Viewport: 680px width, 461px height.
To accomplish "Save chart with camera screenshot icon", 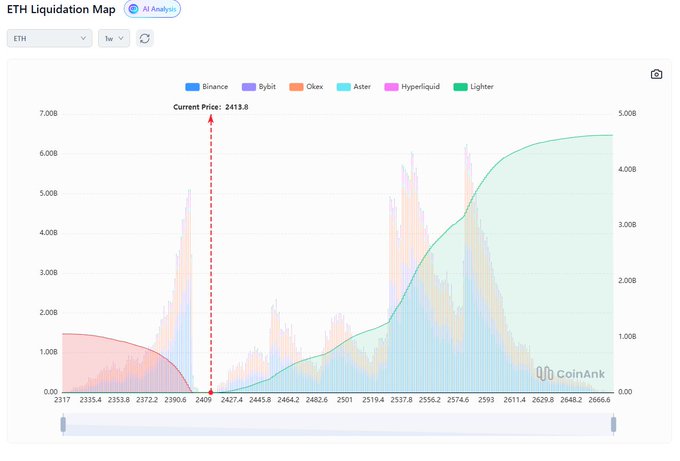I will 656,74.
